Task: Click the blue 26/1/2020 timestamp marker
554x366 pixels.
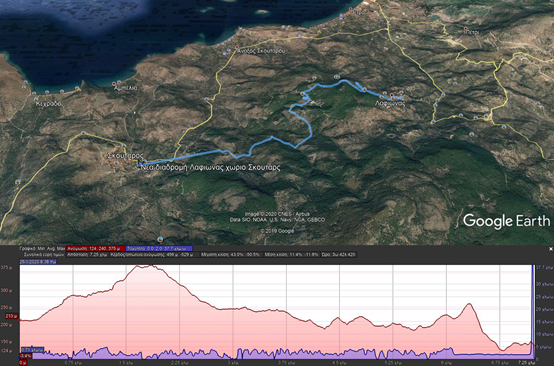Action: tap(38, 262)
